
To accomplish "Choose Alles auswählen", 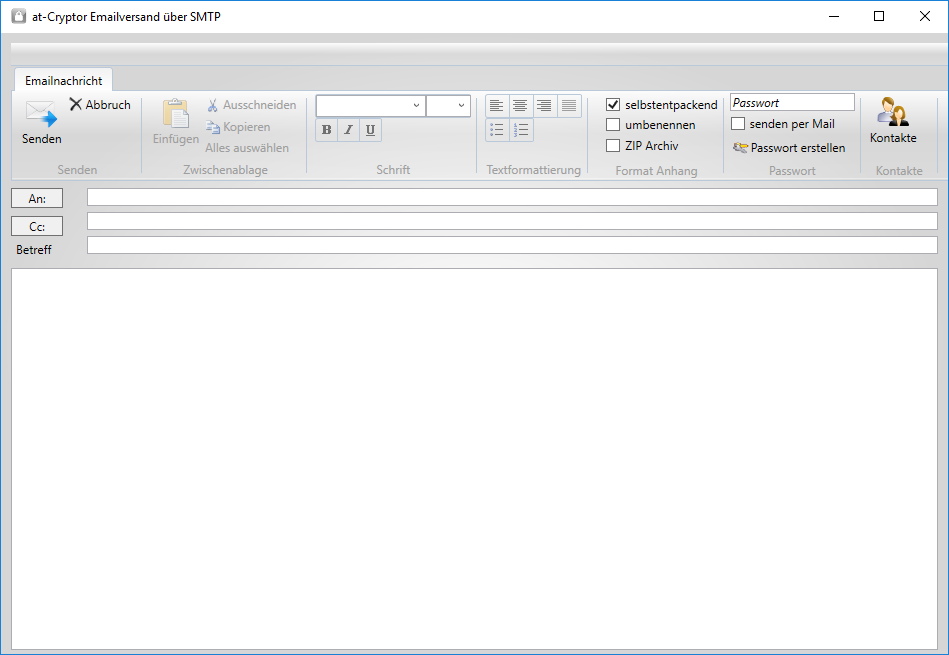I will (247, 148).
